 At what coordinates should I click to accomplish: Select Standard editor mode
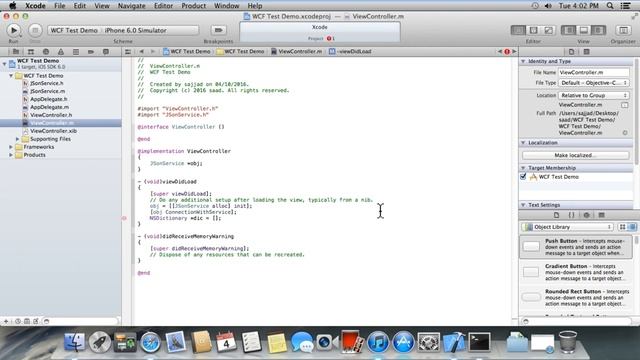[x=518, y=30]
